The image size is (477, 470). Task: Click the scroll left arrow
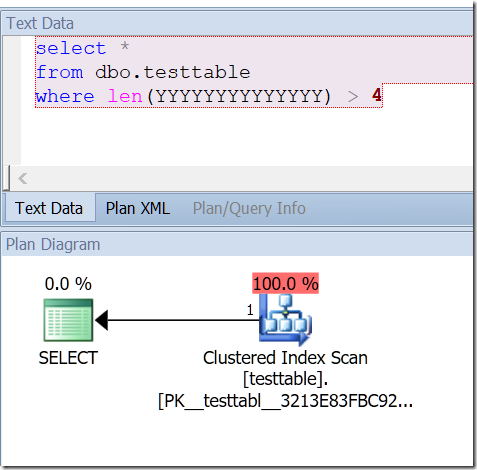tap(23, 179)
